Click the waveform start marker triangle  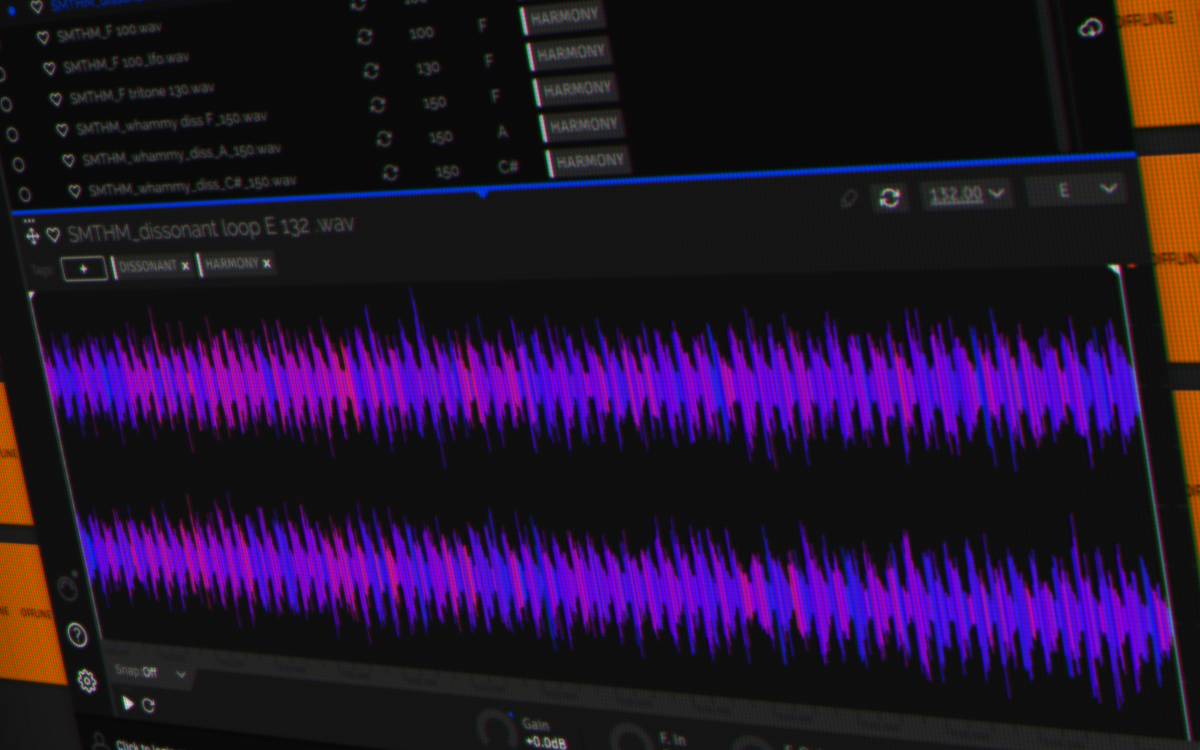click(32, 295)
